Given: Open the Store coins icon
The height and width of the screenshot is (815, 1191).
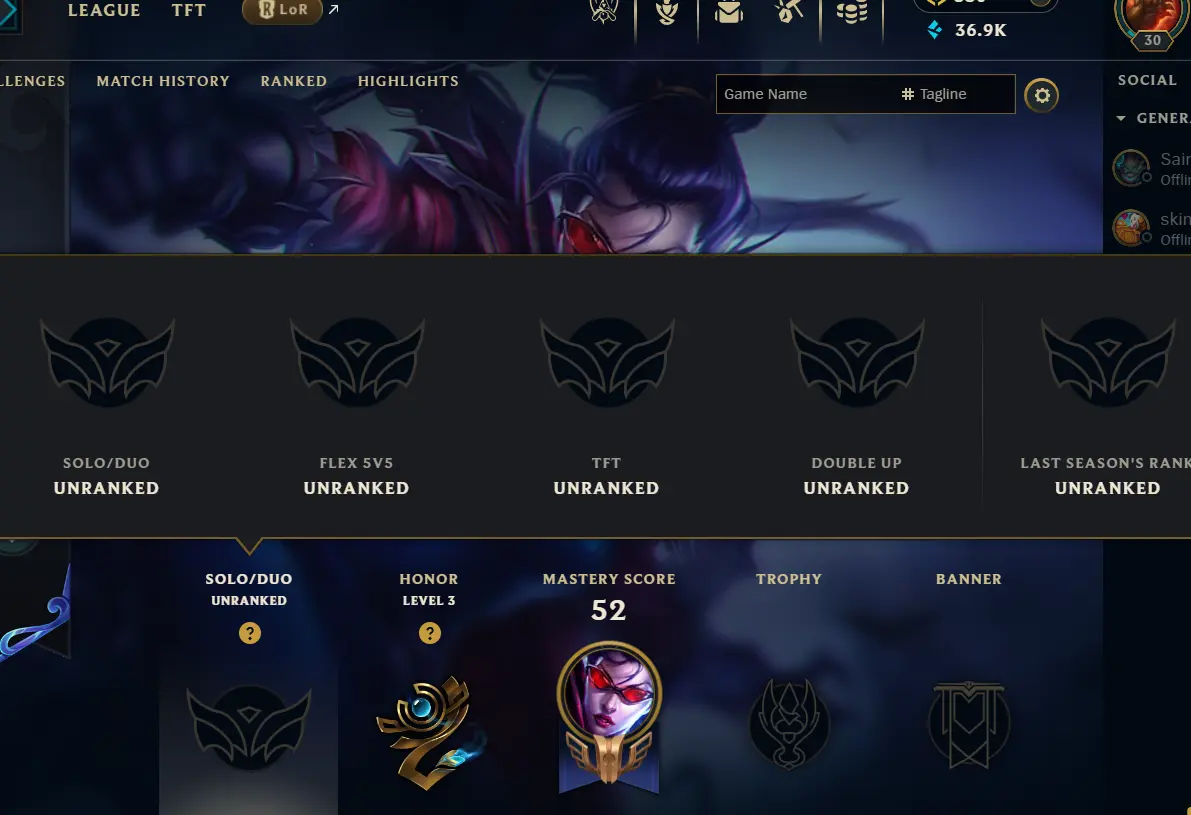Looking at the screenshot, I should tap(851, 11).
